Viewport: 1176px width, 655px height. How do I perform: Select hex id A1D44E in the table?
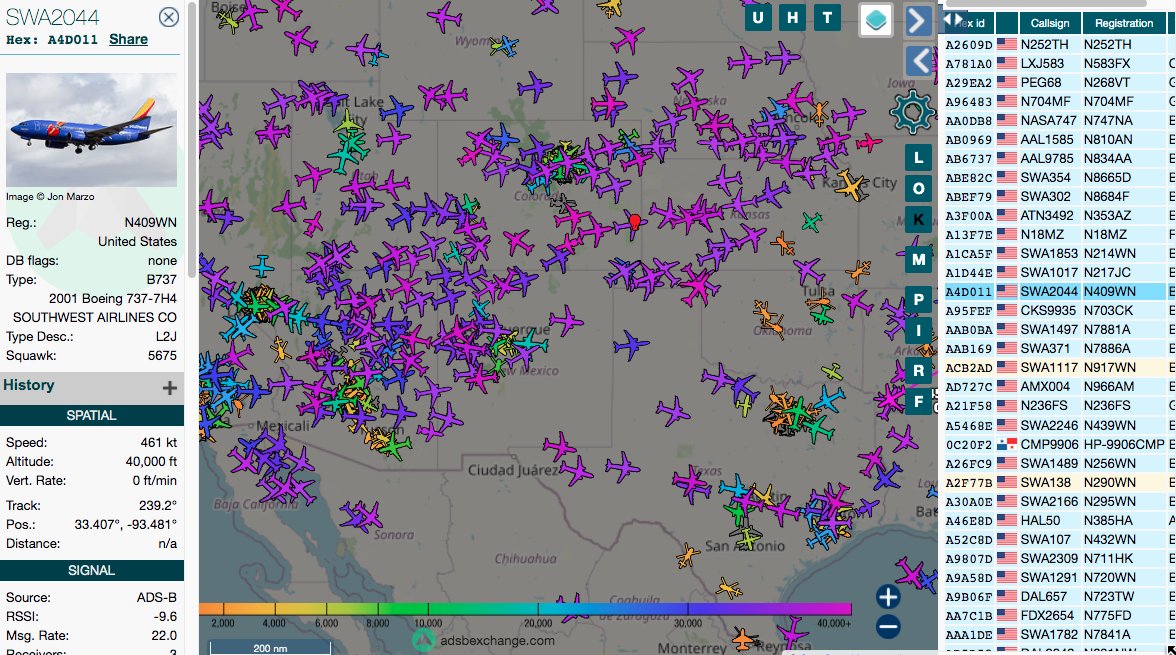(x=968, y=273)
